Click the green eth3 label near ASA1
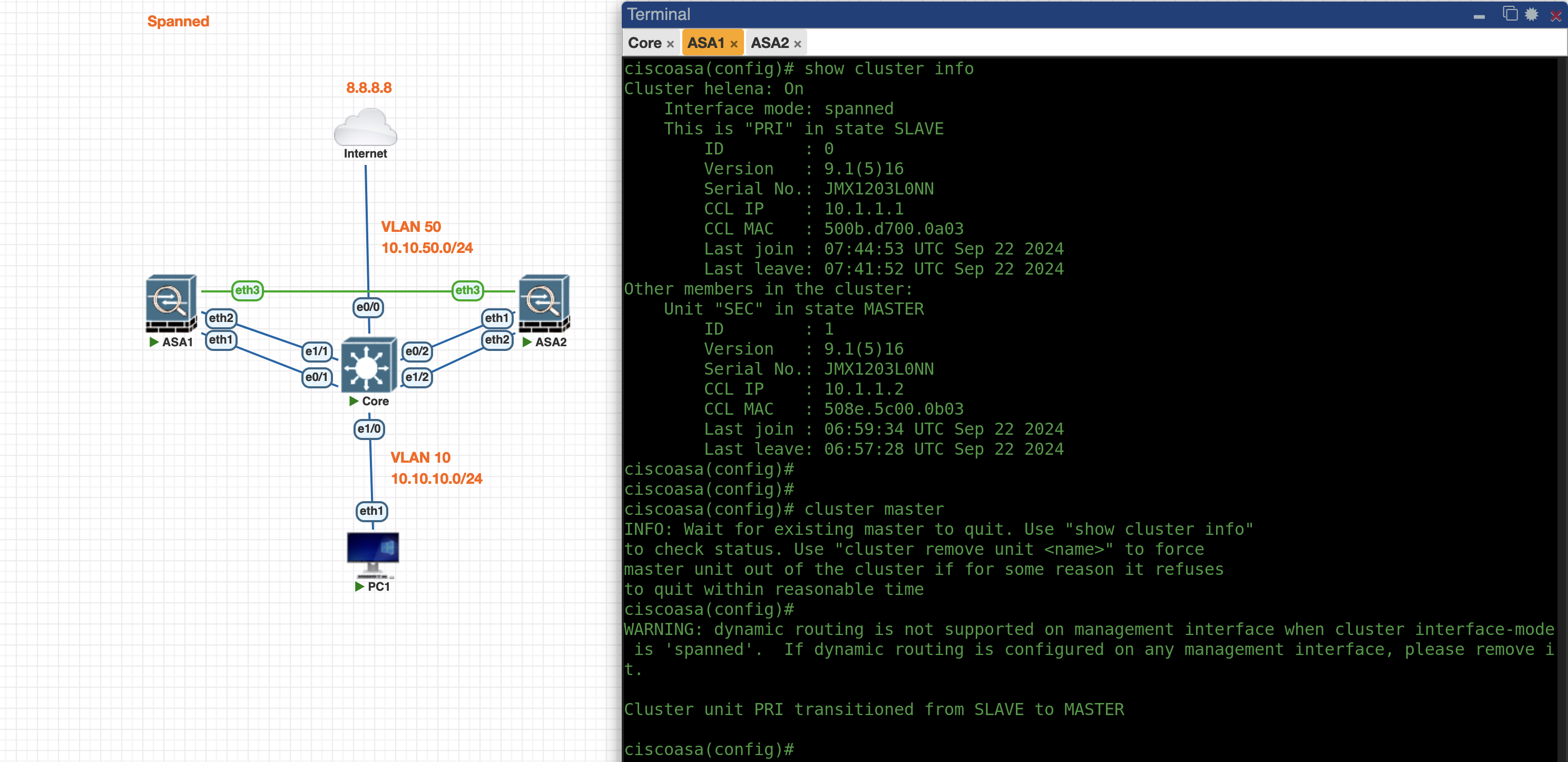Screen dimensions: 1568x762 tap(247, 290)
